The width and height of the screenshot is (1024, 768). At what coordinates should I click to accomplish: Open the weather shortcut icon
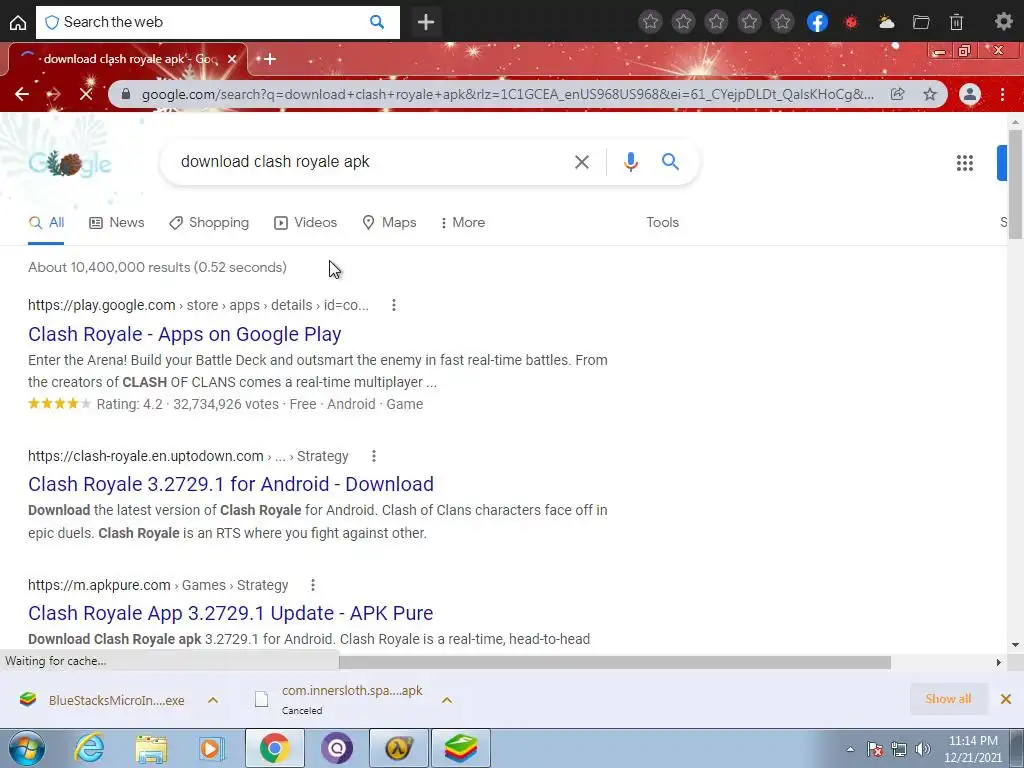point(886,22)
